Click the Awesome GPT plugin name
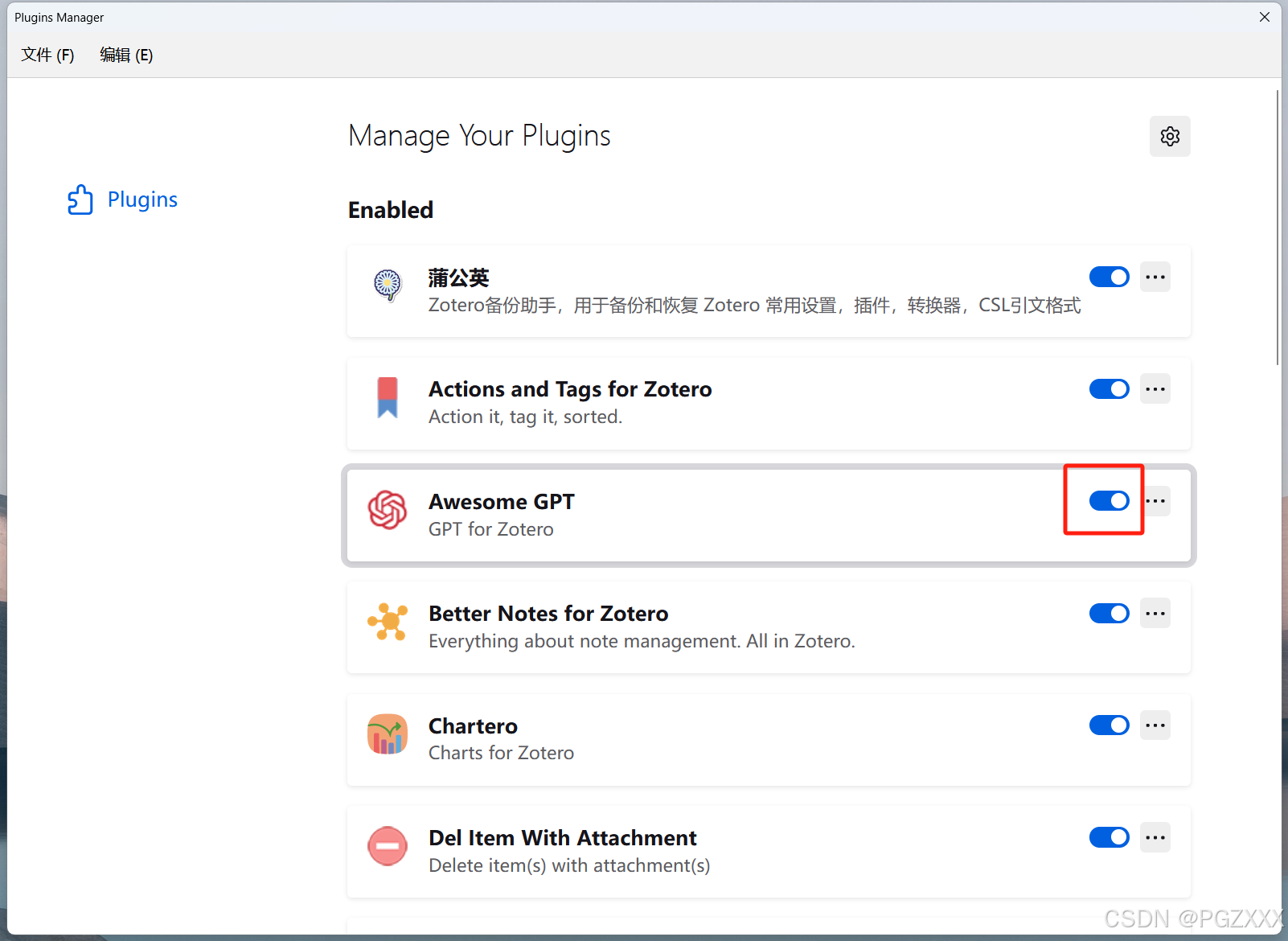 tap(502, 502)
